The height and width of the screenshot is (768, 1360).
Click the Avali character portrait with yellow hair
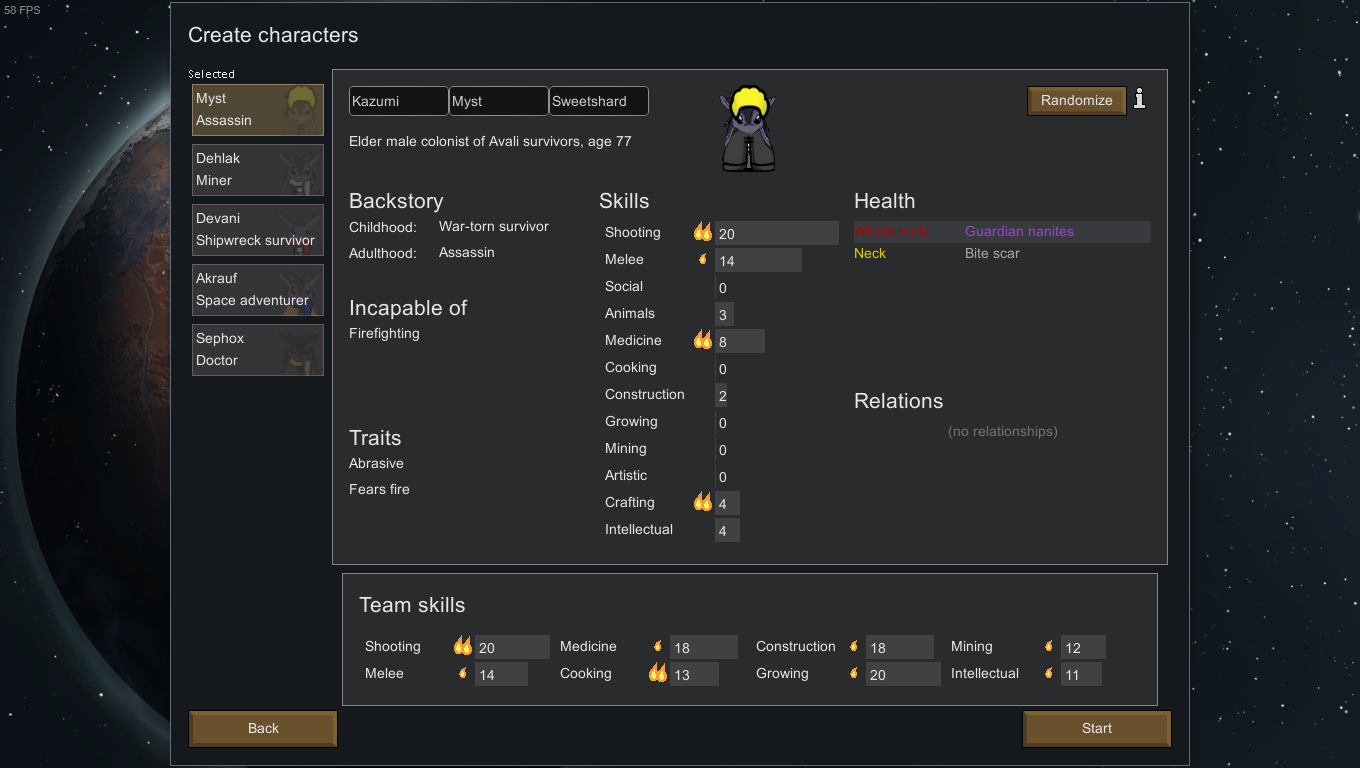748,129
